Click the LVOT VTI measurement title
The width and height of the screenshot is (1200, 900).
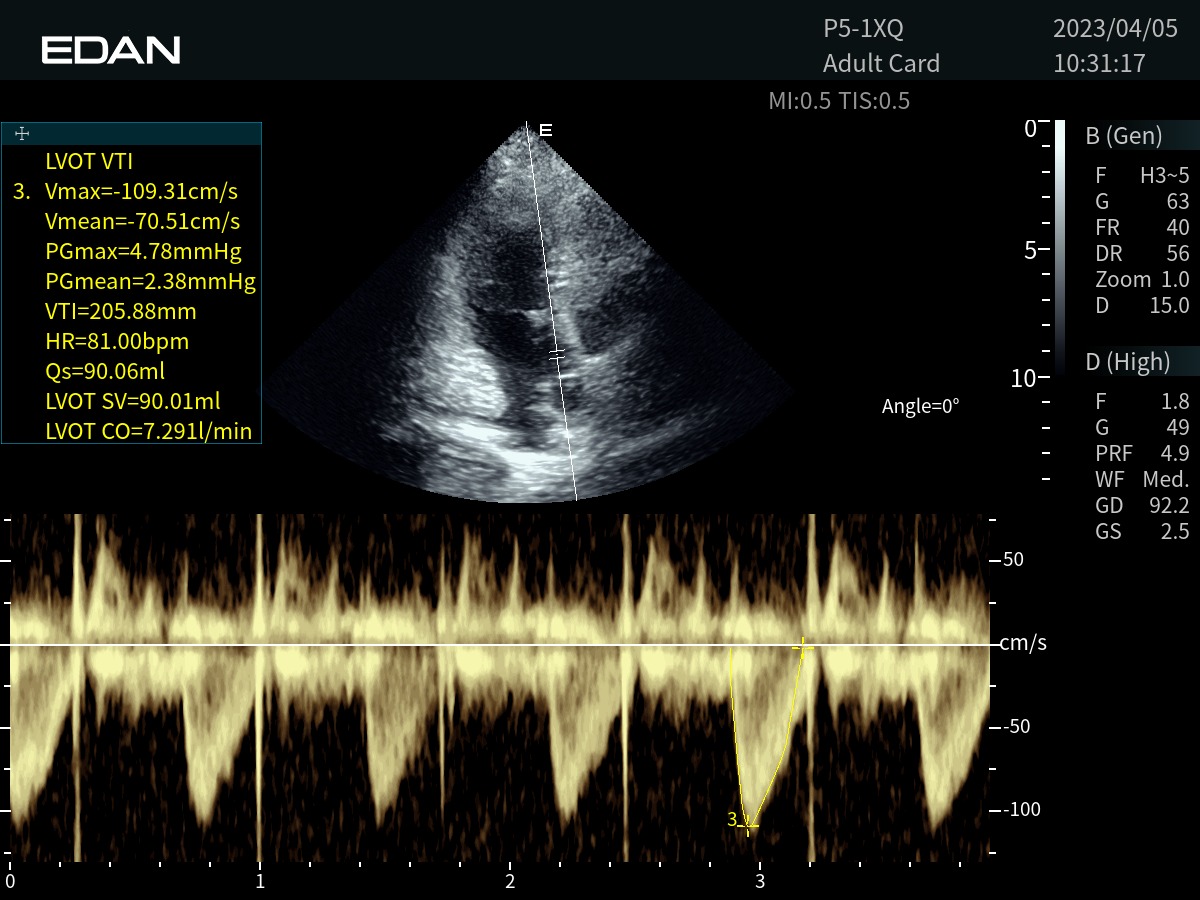coord(89,162)
